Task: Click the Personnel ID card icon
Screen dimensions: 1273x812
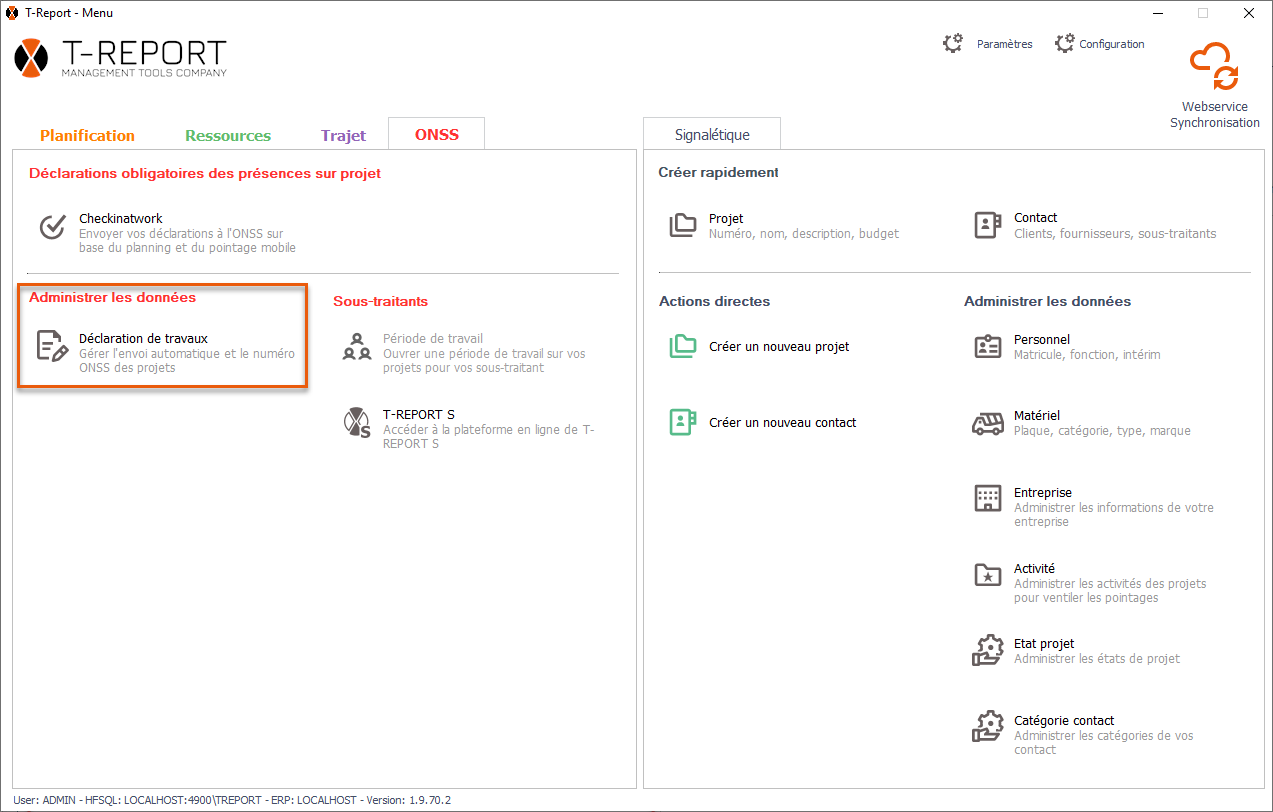Action: pyautogui.click(x=988, y=347)
